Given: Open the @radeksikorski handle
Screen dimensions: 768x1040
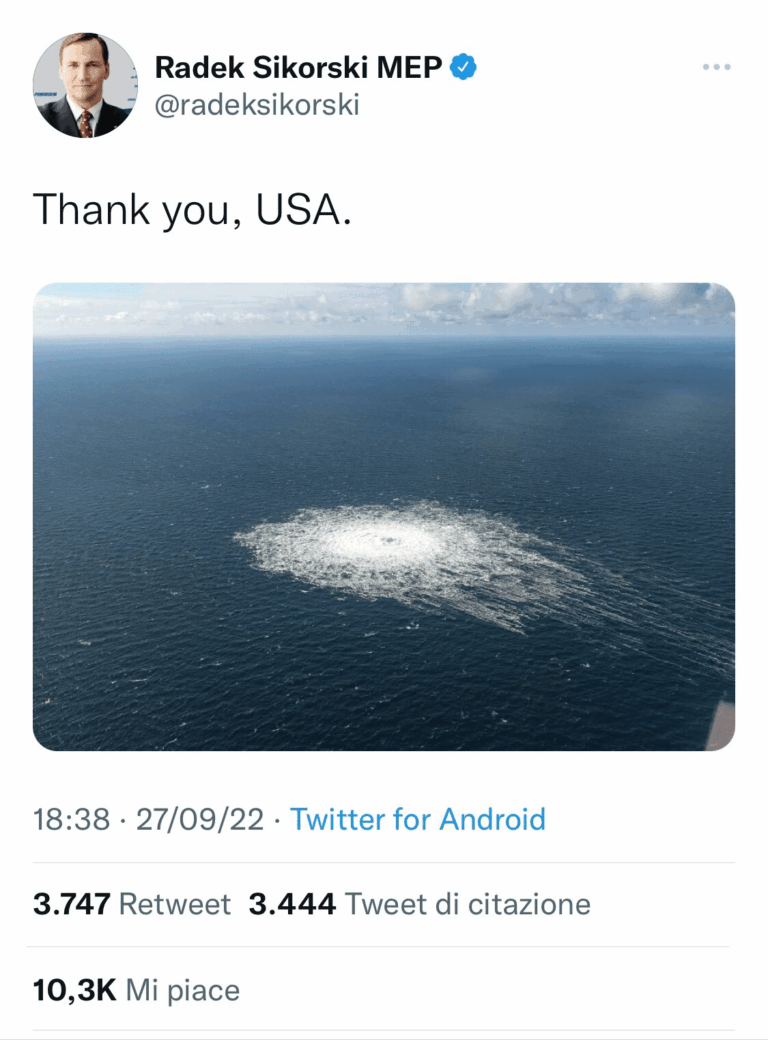Looking at the screenshot, I should pyautogui.click(x=254, y=101).
